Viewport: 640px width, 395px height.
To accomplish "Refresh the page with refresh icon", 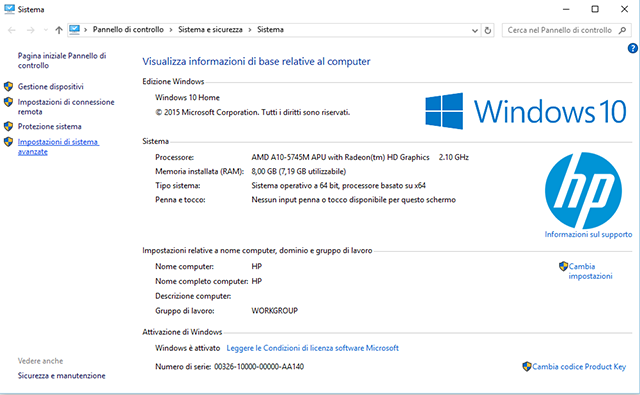I will (x=488, y=31).
